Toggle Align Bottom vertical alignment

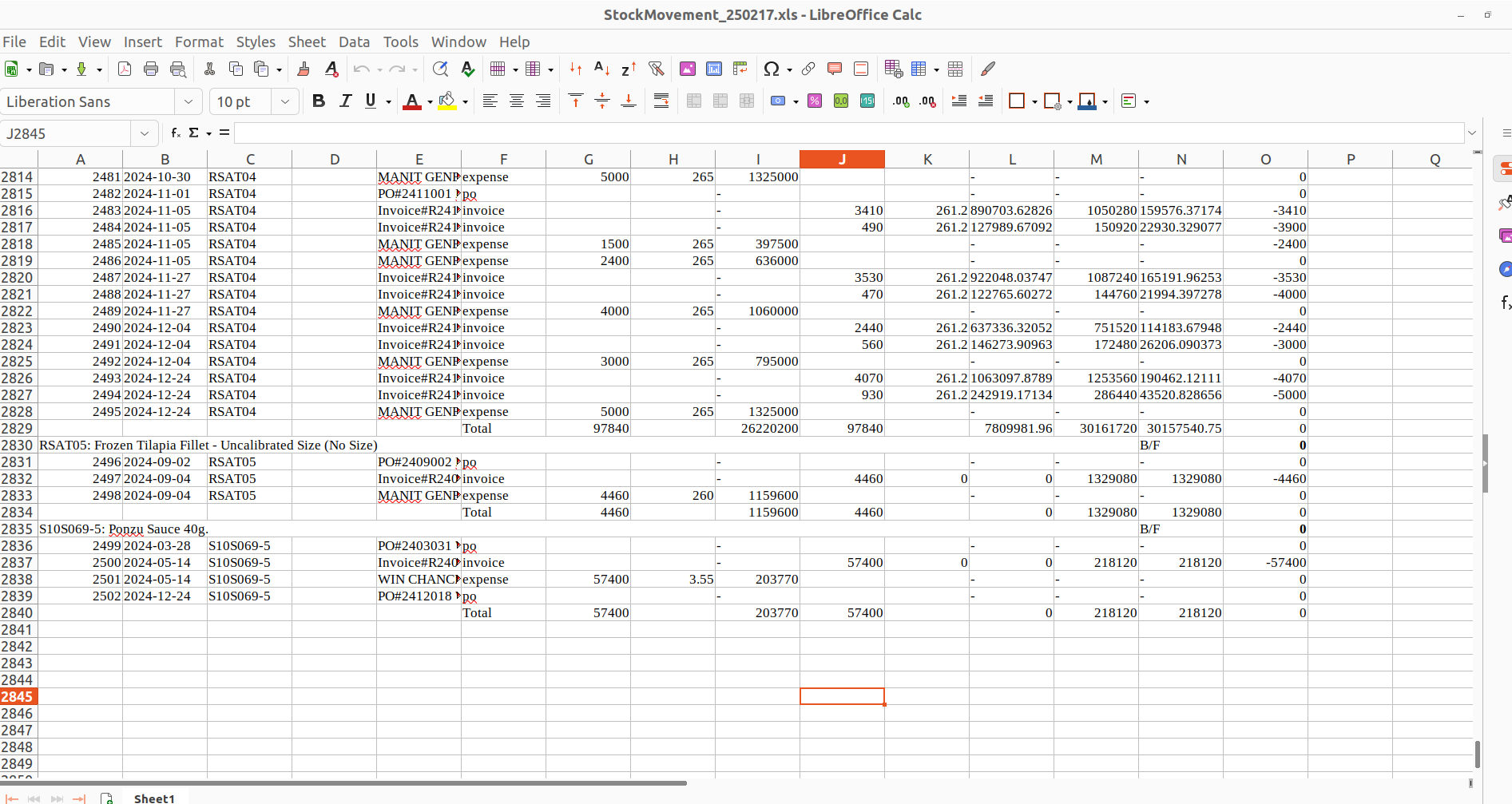(629, 101)
